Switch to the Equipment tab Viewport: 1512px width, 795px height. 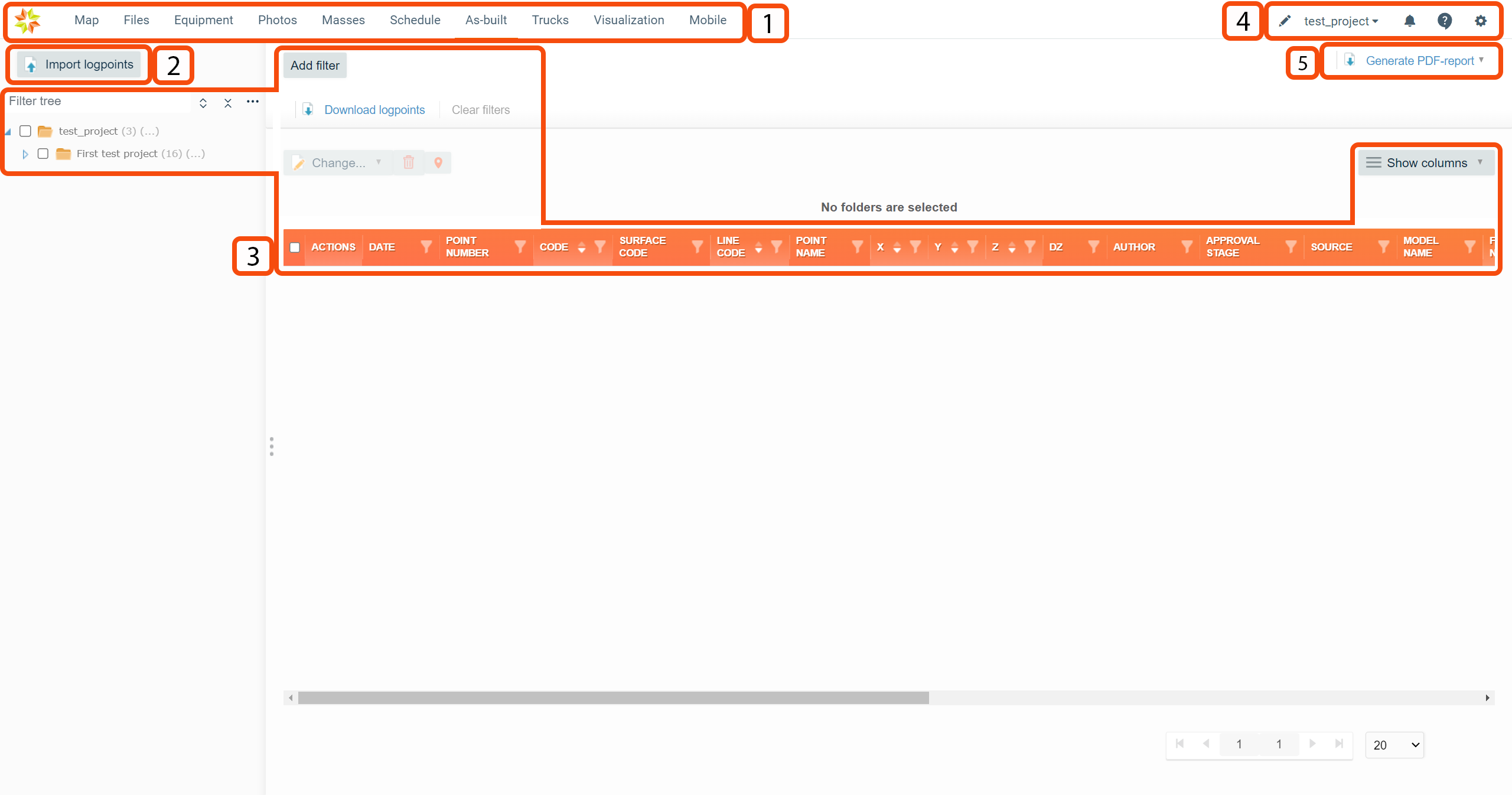pyautogui.click(x=203, y=20)
